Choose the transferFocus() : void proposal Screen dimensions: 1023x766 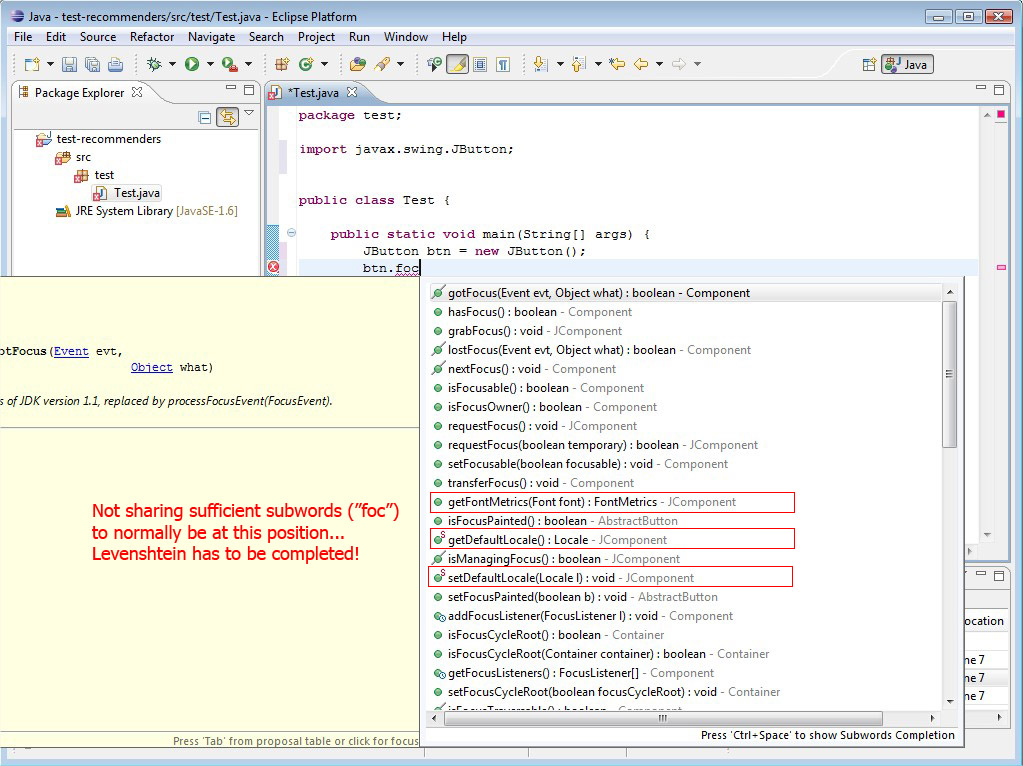point(534,483)
